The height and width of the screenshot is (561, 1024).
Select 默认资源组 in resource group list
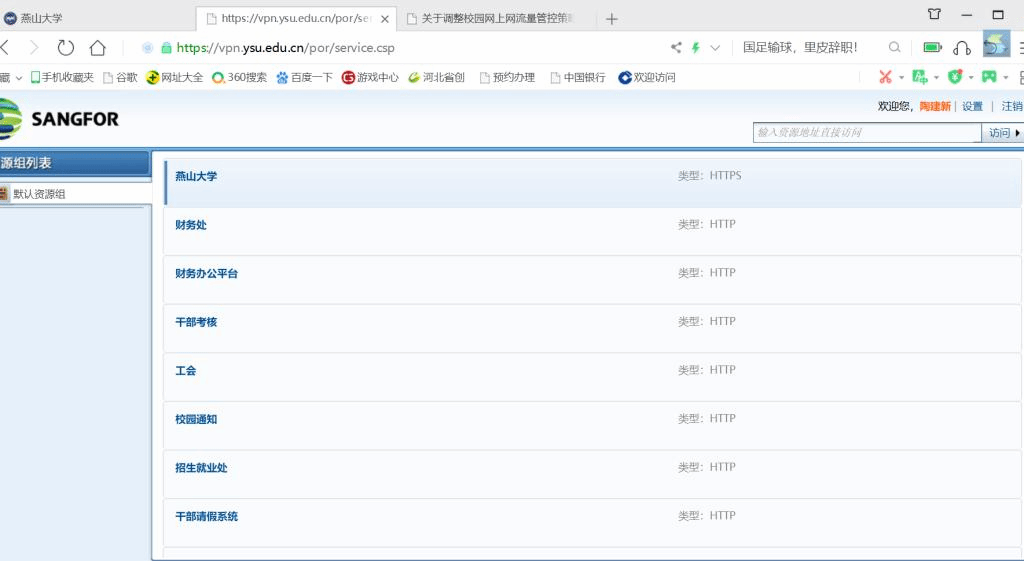pos(39,194)
